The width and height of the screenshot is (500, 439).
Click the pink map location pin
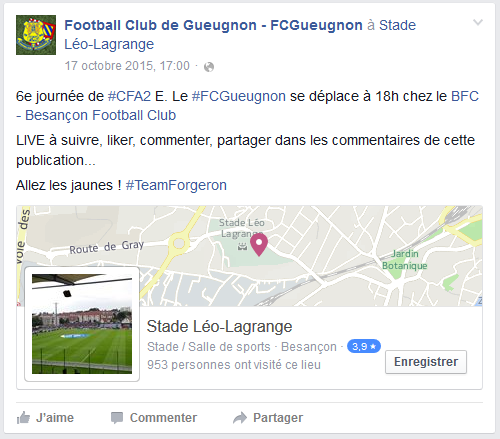(x=259, y=244)
